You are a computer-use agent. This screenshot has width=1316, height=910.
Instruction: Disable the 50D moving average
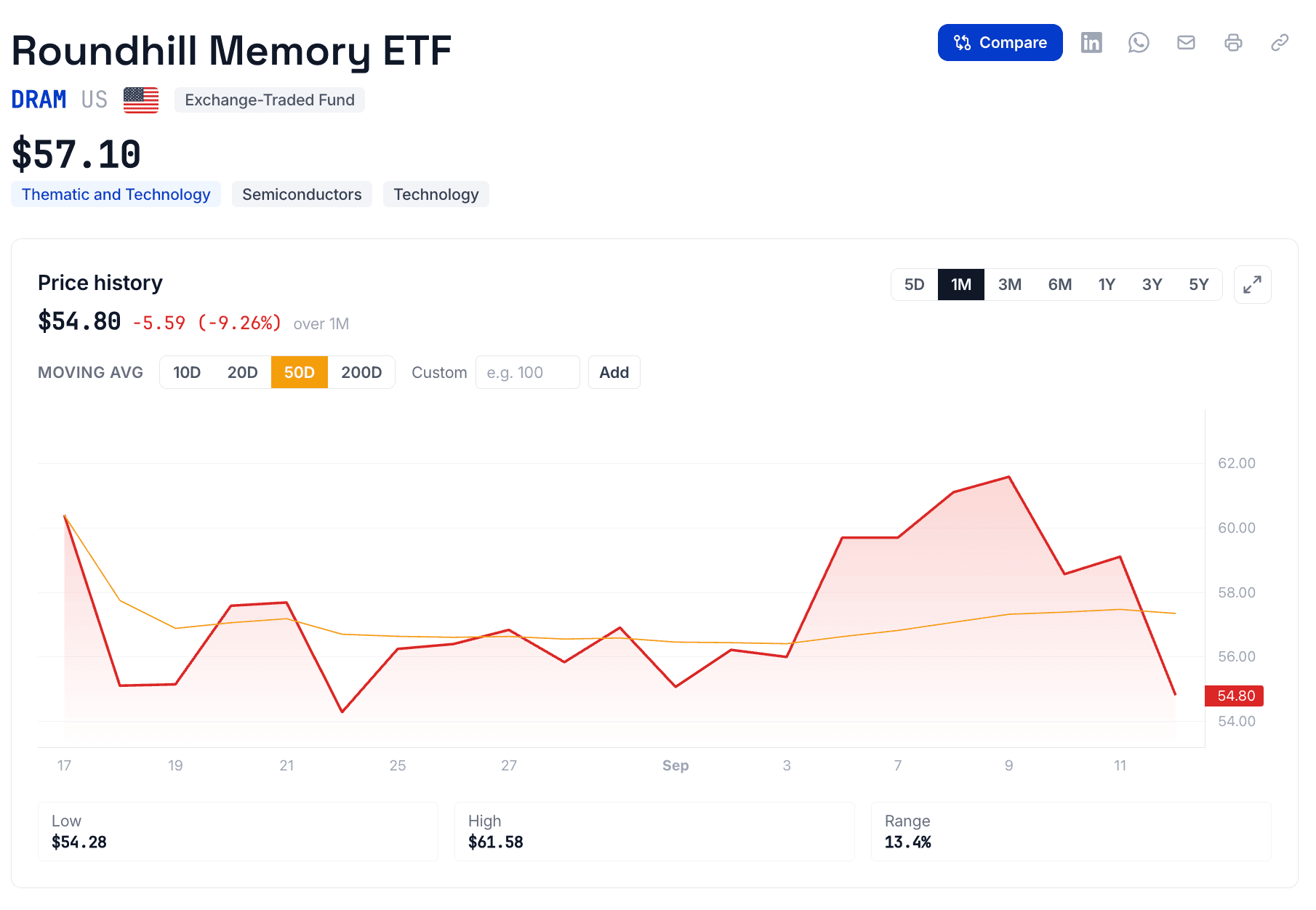299,372
